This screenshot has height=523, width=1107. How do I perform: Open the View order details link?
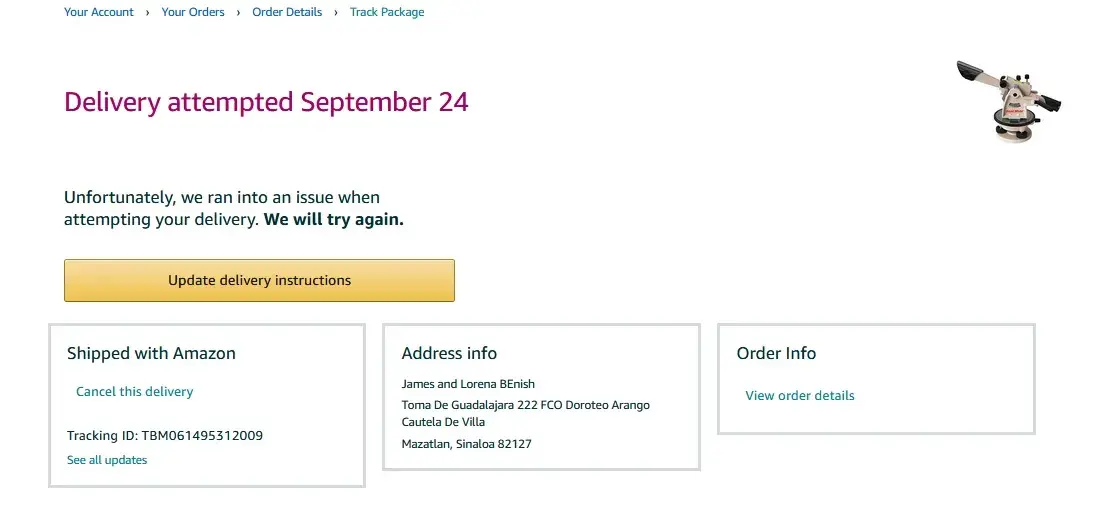[800, 396]
